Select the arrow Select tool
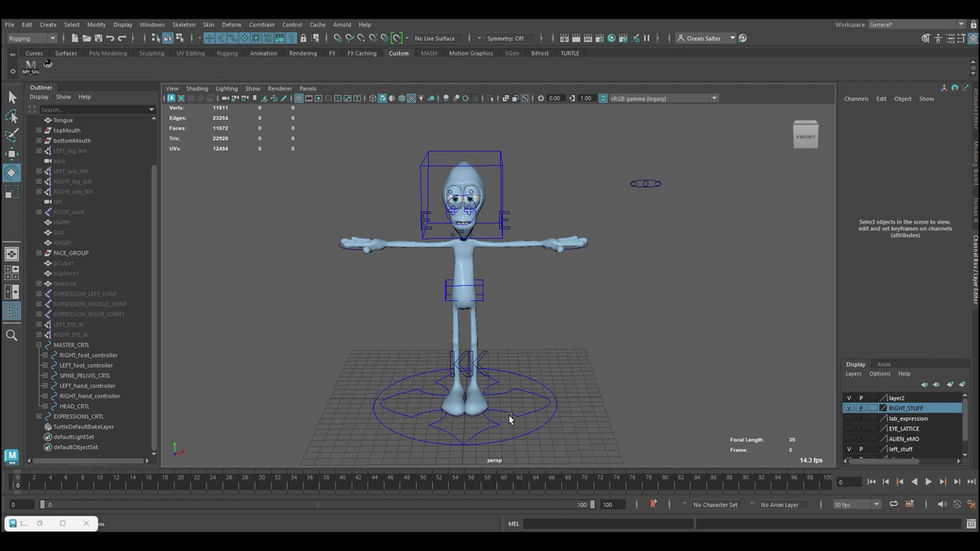This screenshot has width=980, height=551. pos(12,97)
